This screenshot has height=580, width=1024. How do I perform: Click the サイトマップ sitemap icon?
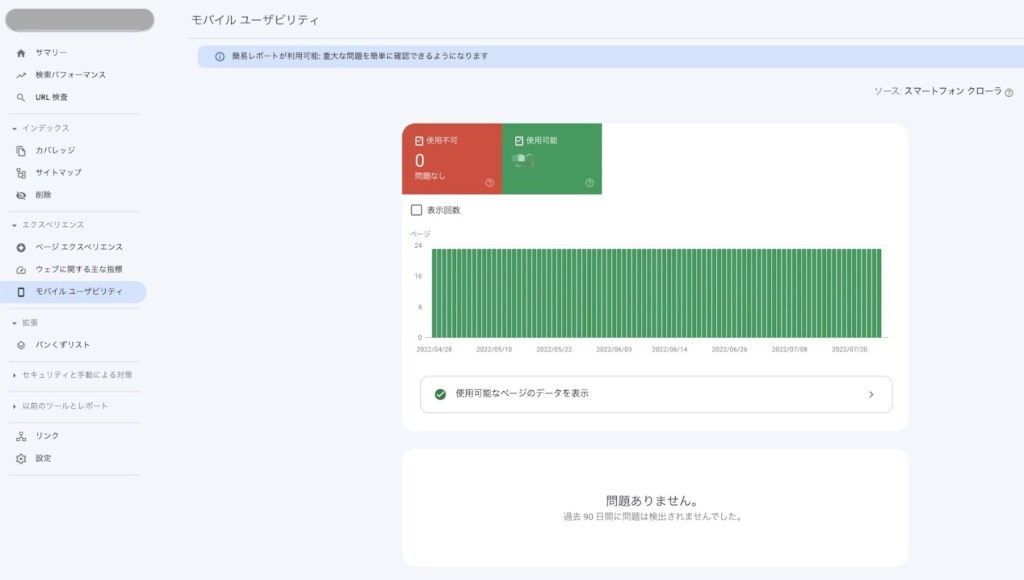pyautogui.click(x=21, y=172)
